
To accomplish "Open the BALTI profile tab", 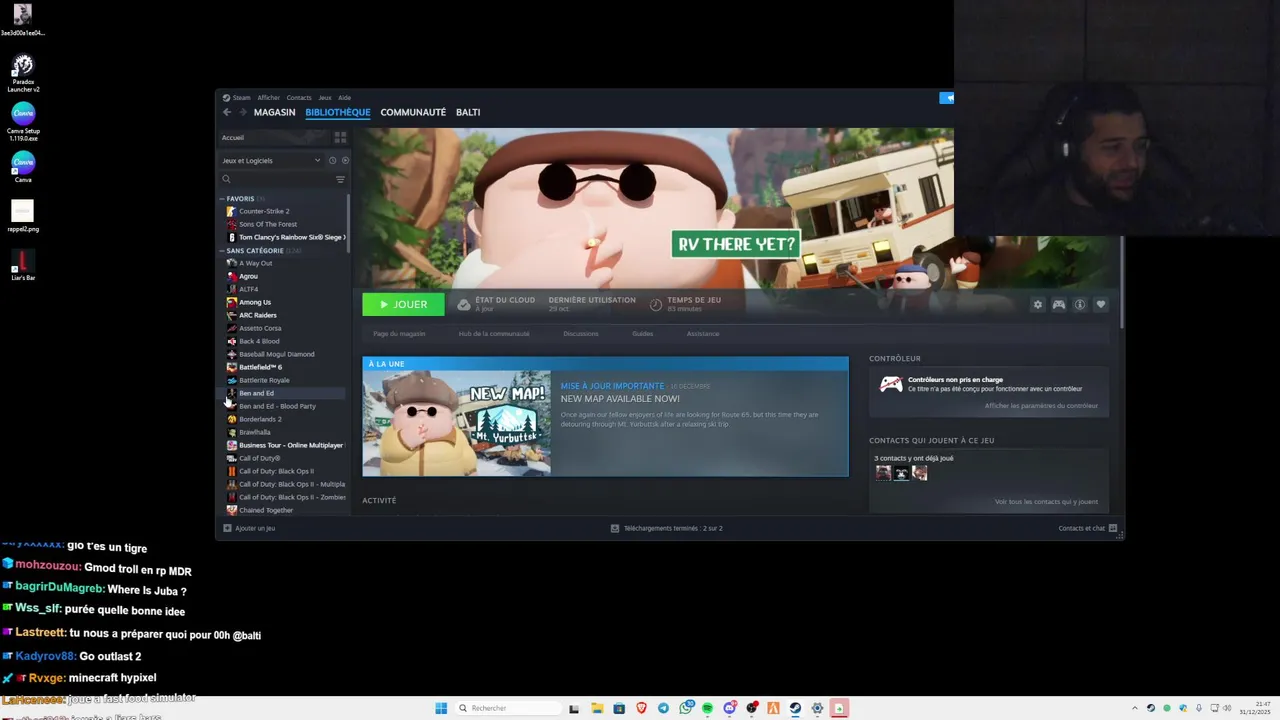I will [468, 112].
